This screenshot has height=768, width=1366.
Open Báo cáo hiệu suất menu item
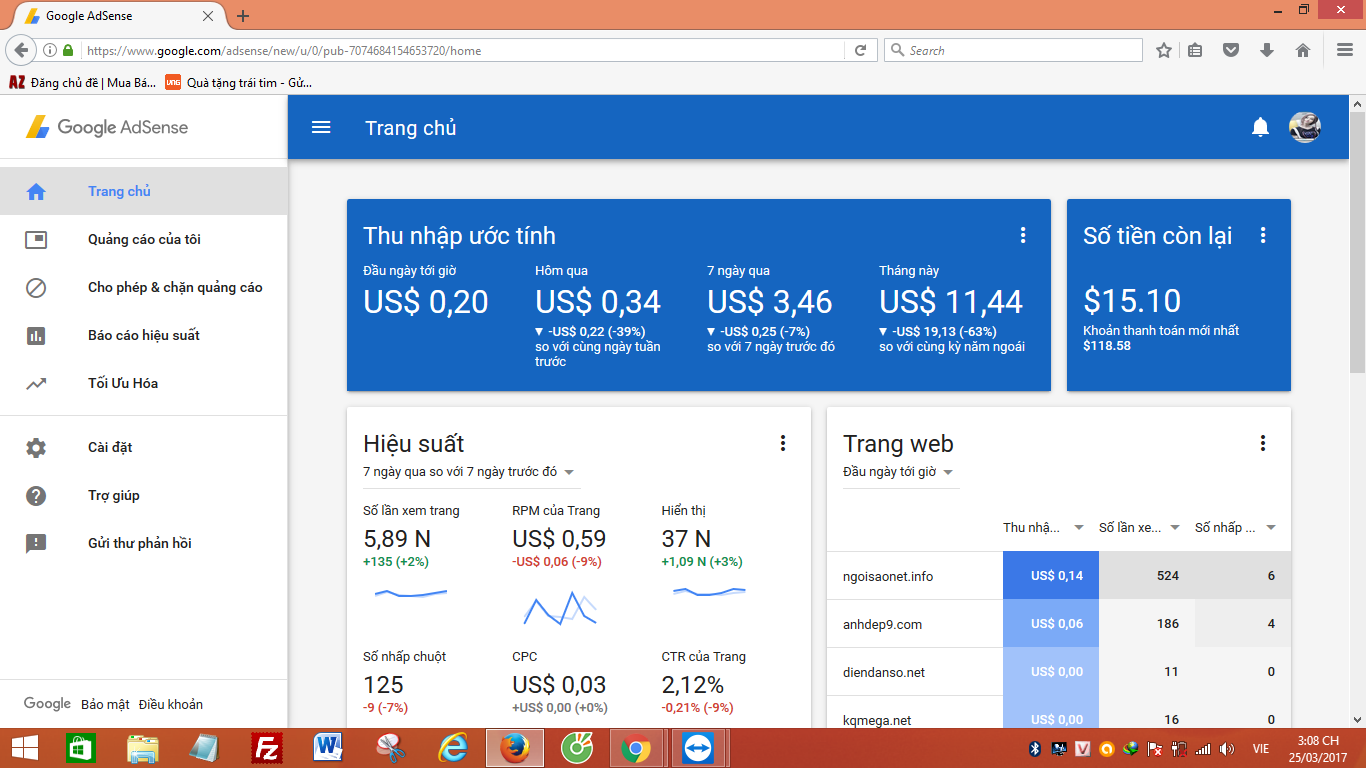click(x=144, y=335)
